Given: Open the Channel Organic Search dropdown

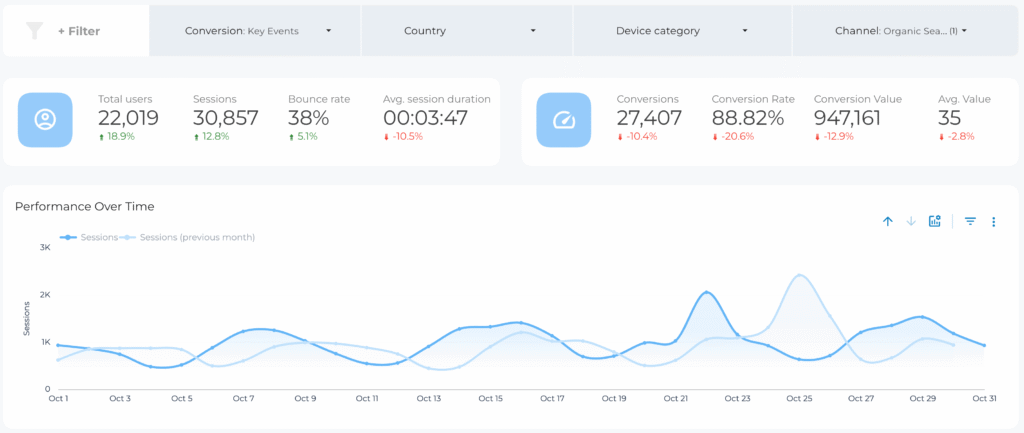Looking at the screenshot, I should pyautogui.click(x=906, y=31).
